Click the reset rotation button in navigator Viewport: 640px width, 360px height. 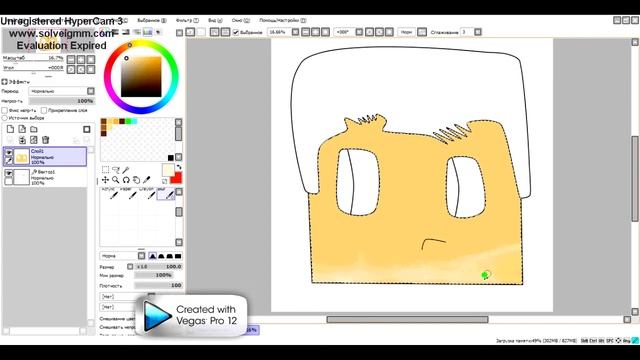click(x=91, y=69)
